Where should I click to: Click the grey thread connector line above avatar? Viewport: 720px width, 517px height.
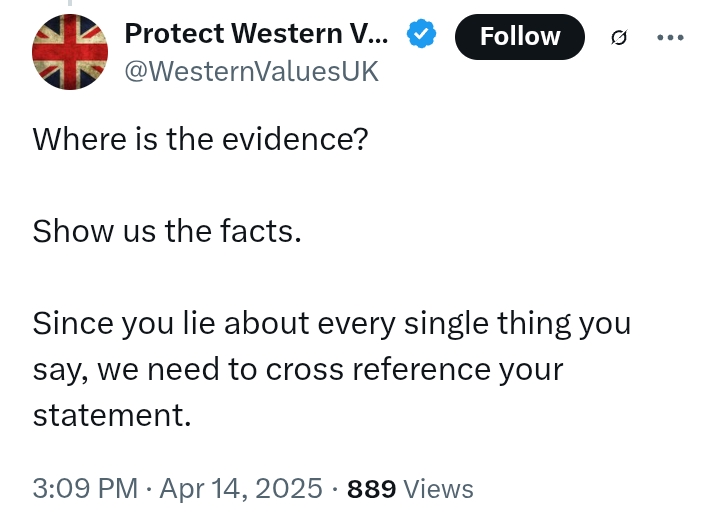pos(70,3)
